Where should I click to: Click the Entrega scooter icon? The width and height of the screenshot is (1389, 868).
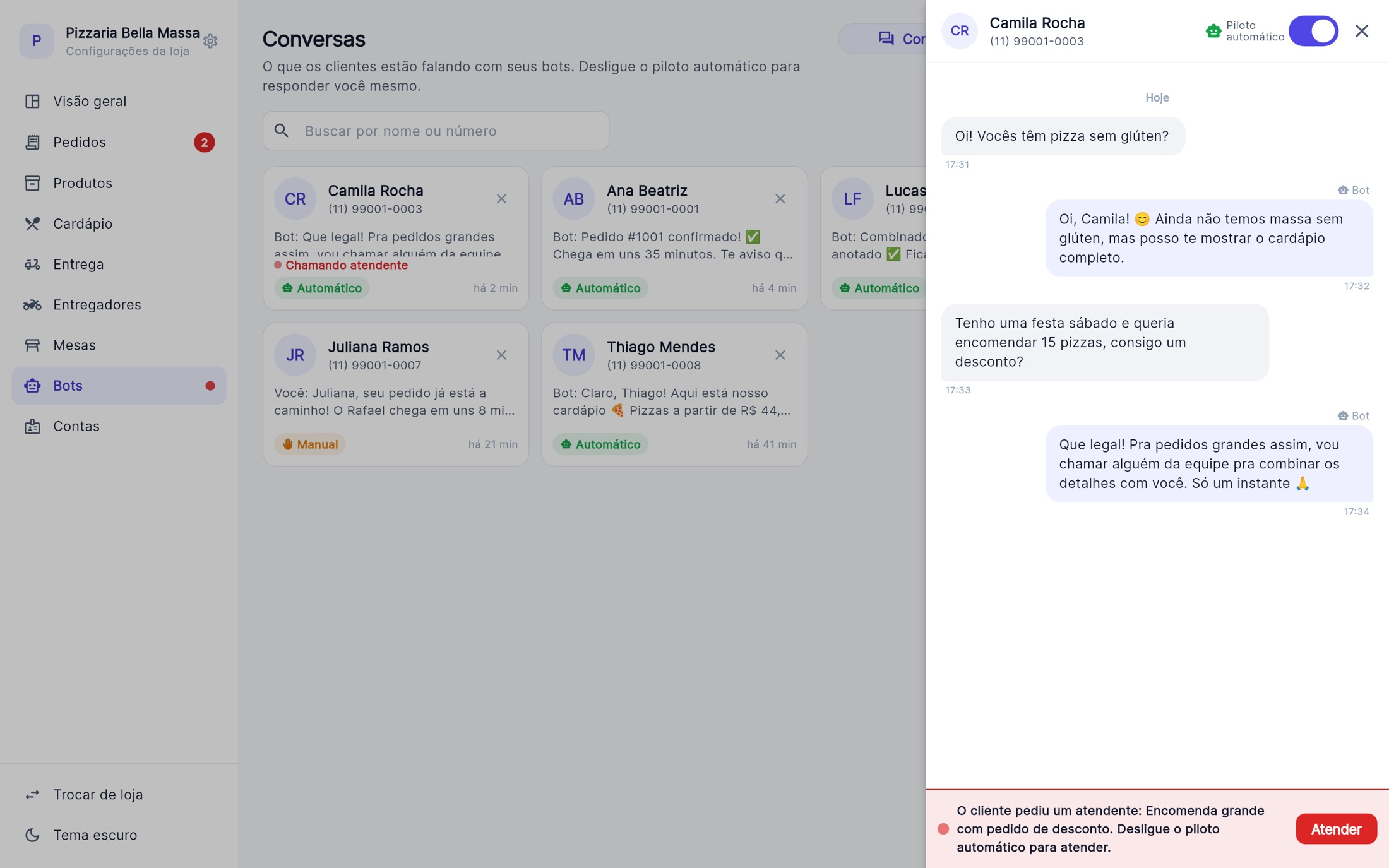click(x=32, y=264)
